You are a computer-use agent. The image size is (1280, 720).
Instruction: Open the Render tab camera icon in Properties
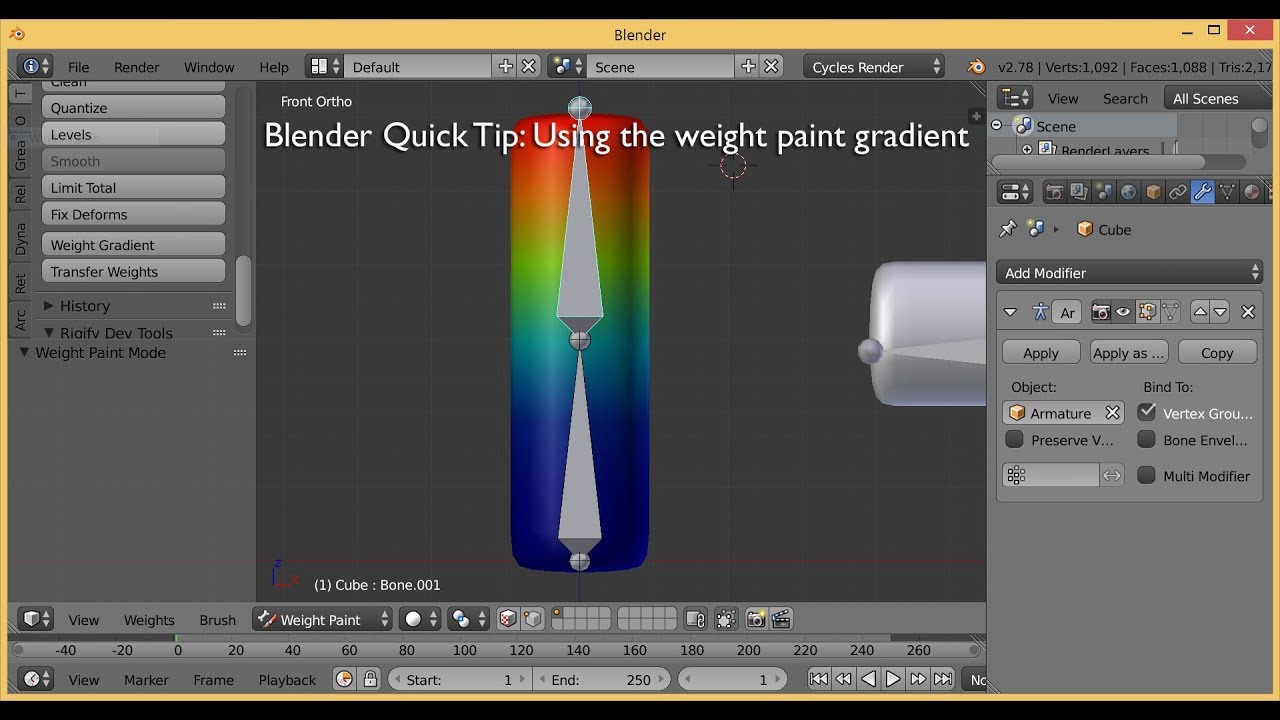pyautogui.click(x=1054, y=192)
